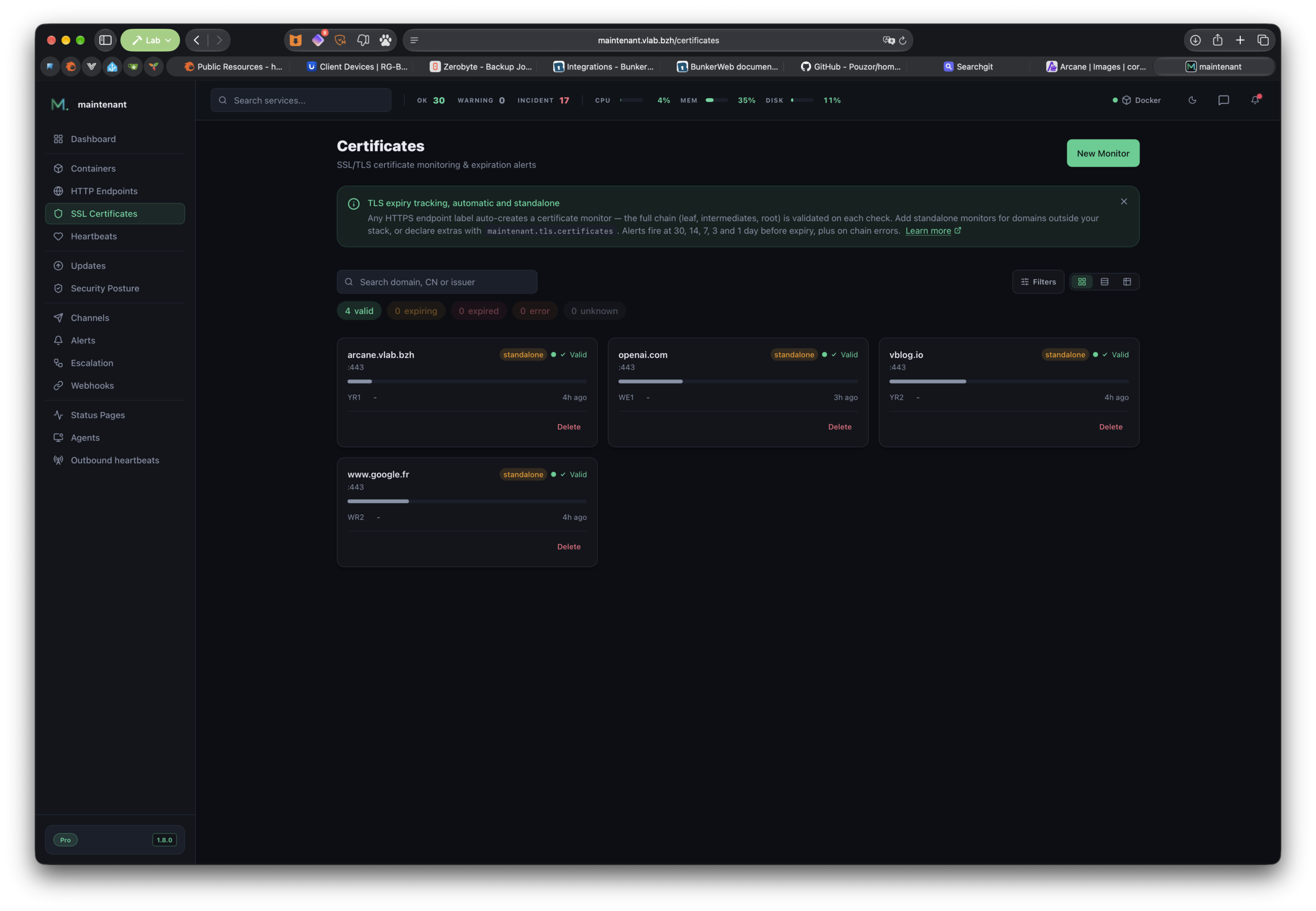1316x911 pixels.
Task: Open Safari downloads icon
Action: pyautogui.click(x=1195, y=40)
